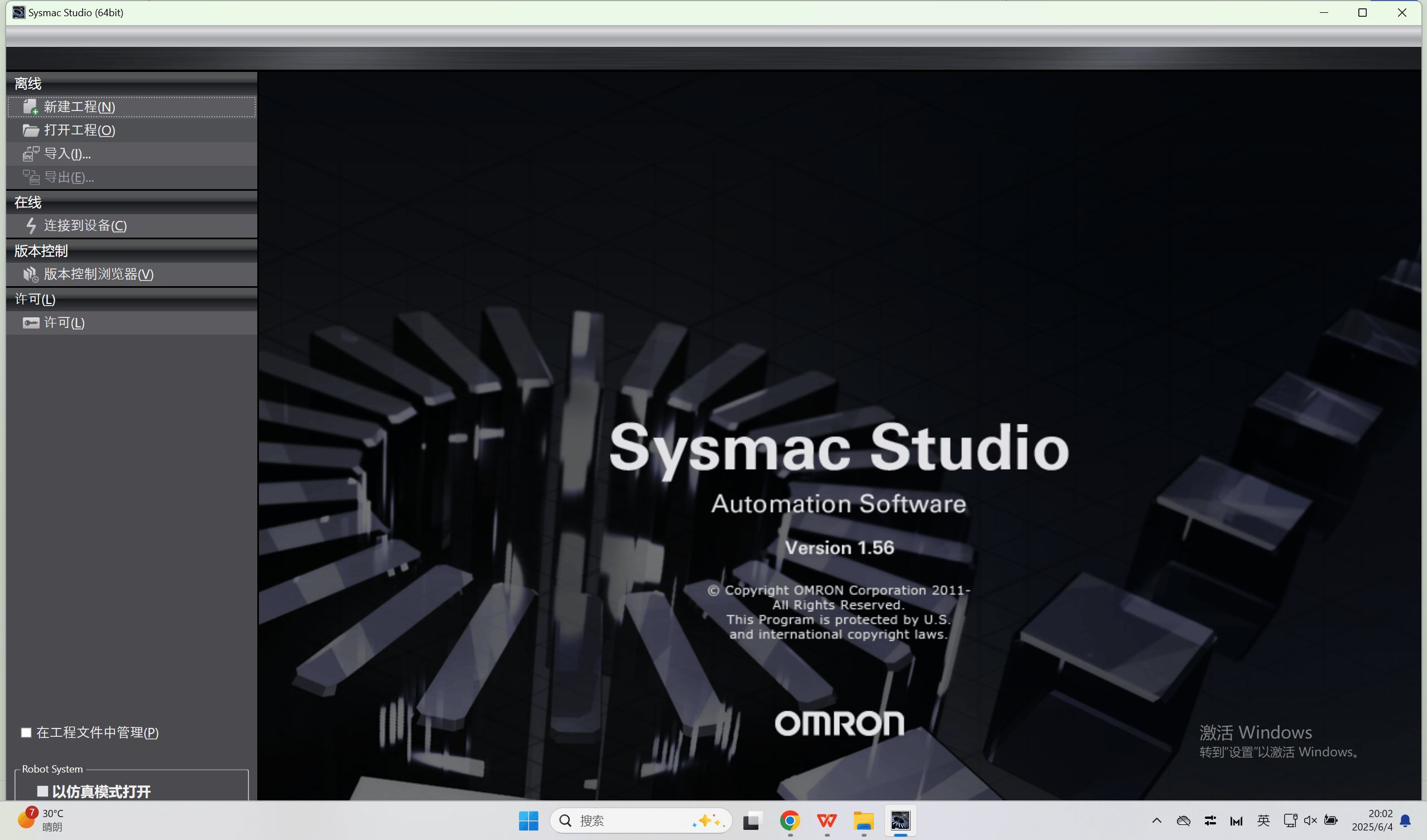Open Google Chrome from the taskbar

789,820
